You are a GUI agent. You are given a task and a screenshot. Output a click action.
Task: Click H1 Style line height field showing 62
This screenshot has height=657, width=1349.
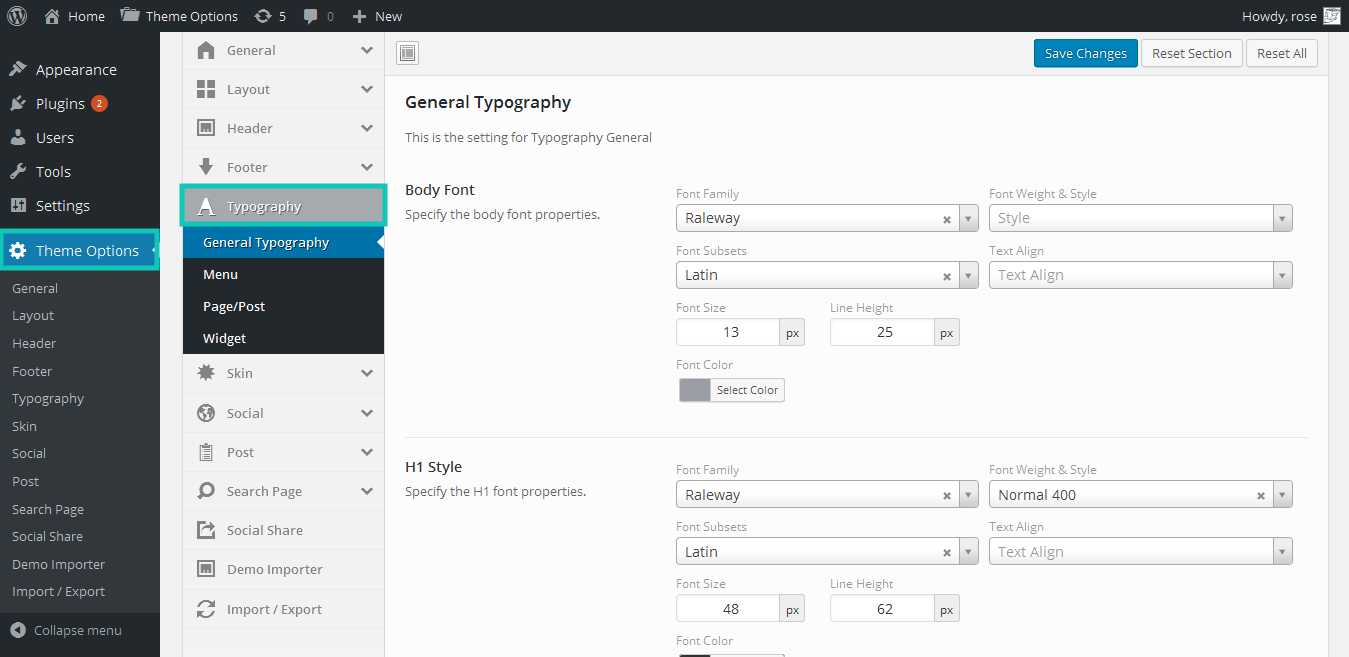pos(883,608)
